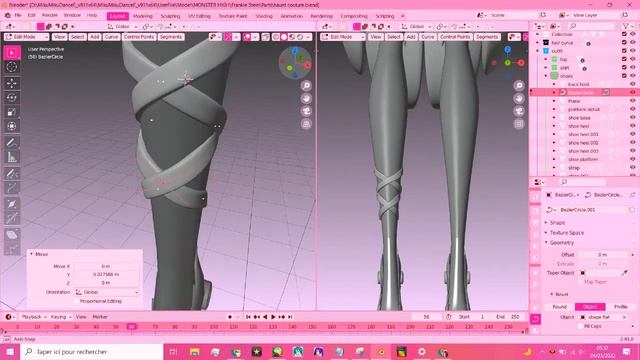Hide the selected BezierCircle in outliner

(633, 92)
